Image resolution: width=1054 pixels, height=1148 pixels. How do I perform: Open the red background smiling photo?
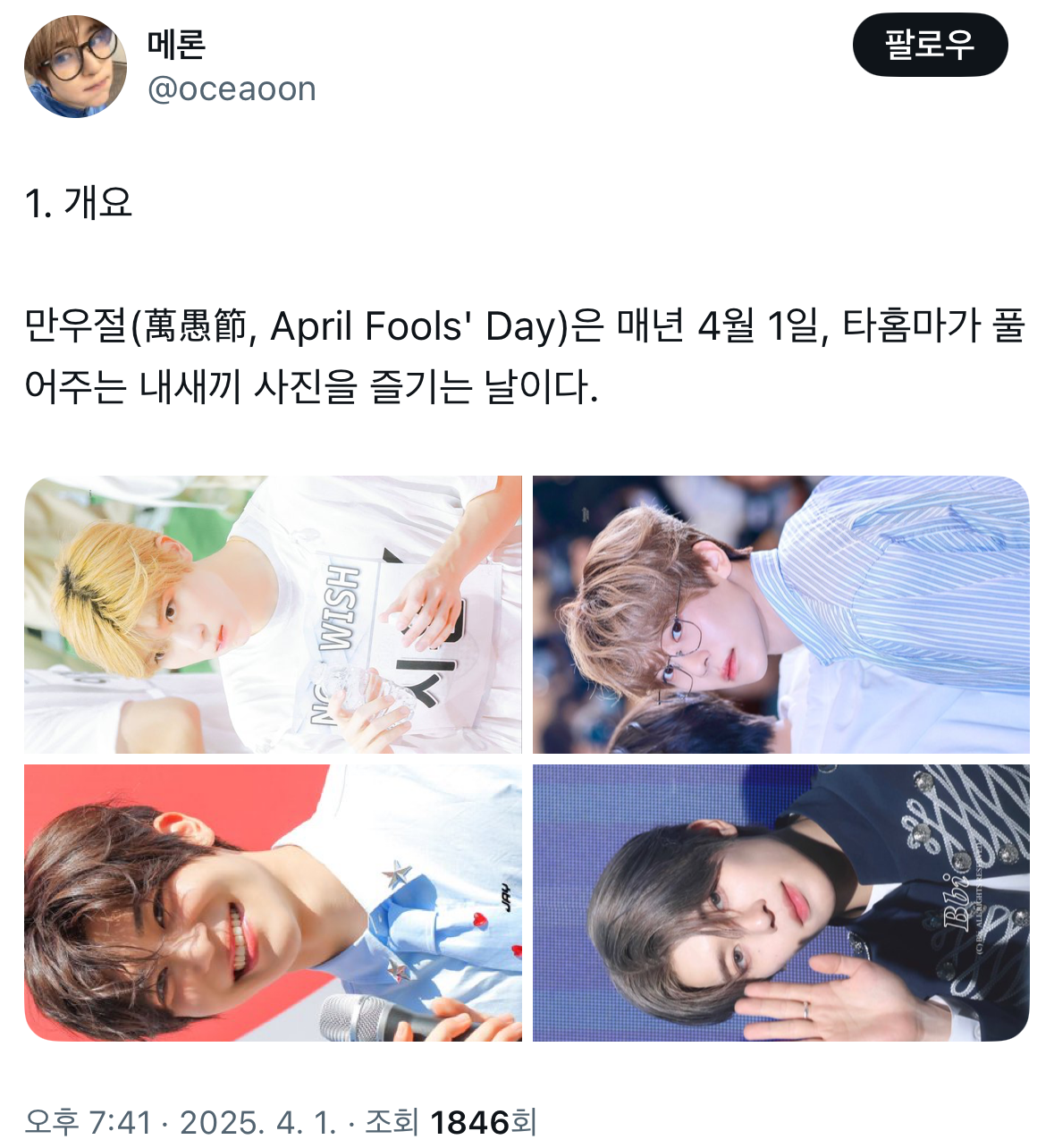[273, 903]
